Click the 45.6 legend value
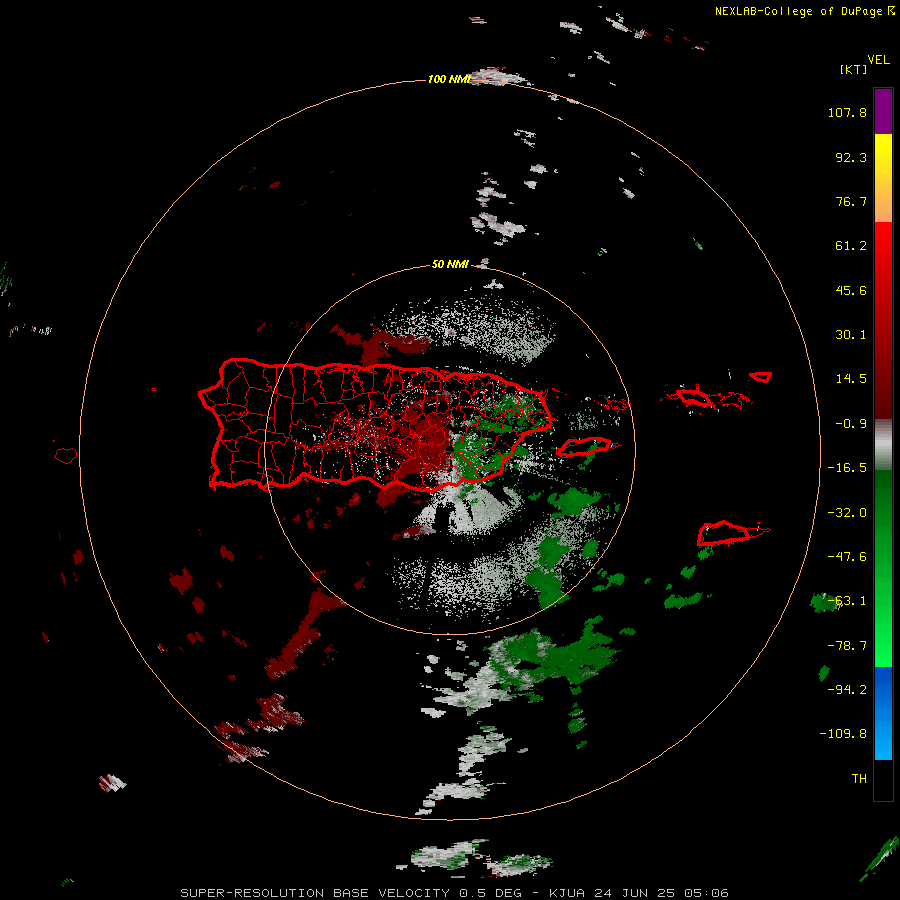Viewport: 900px width, 900px height. pos(851,290)
